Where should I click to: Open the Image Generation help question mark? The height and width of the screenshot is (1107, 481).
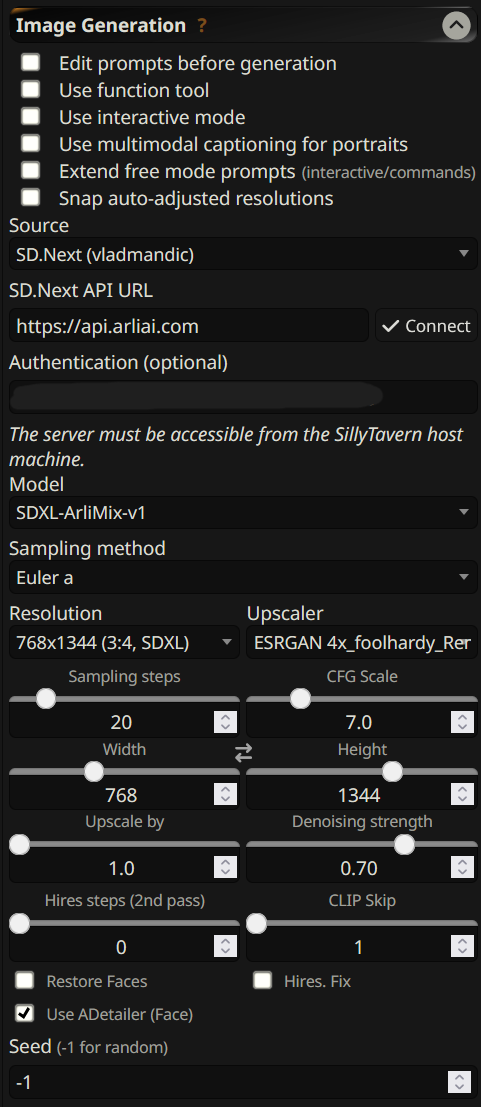click(202, 26)
